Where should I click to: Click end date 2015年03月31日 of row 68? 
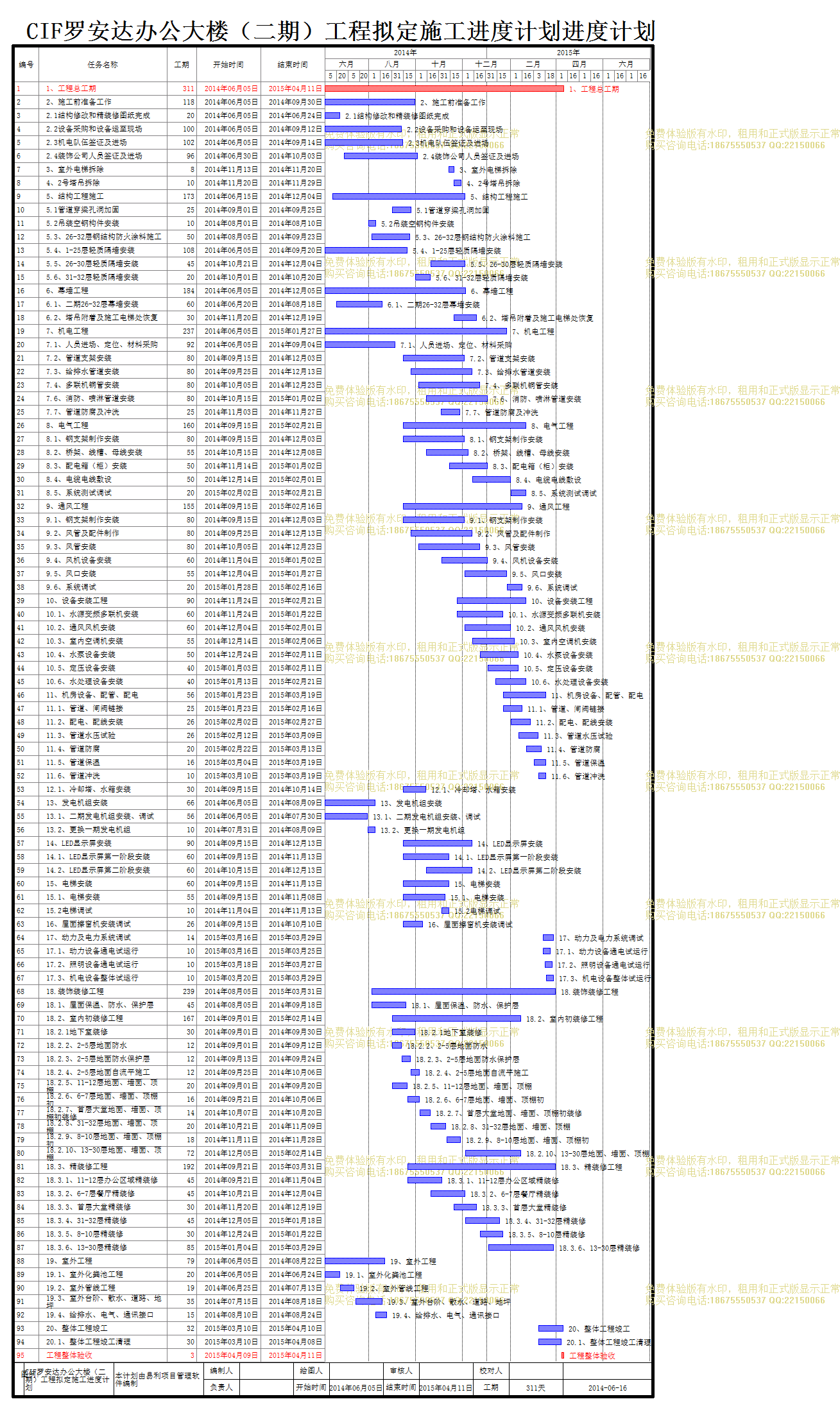pyautogui.click(x=293, y=991)
